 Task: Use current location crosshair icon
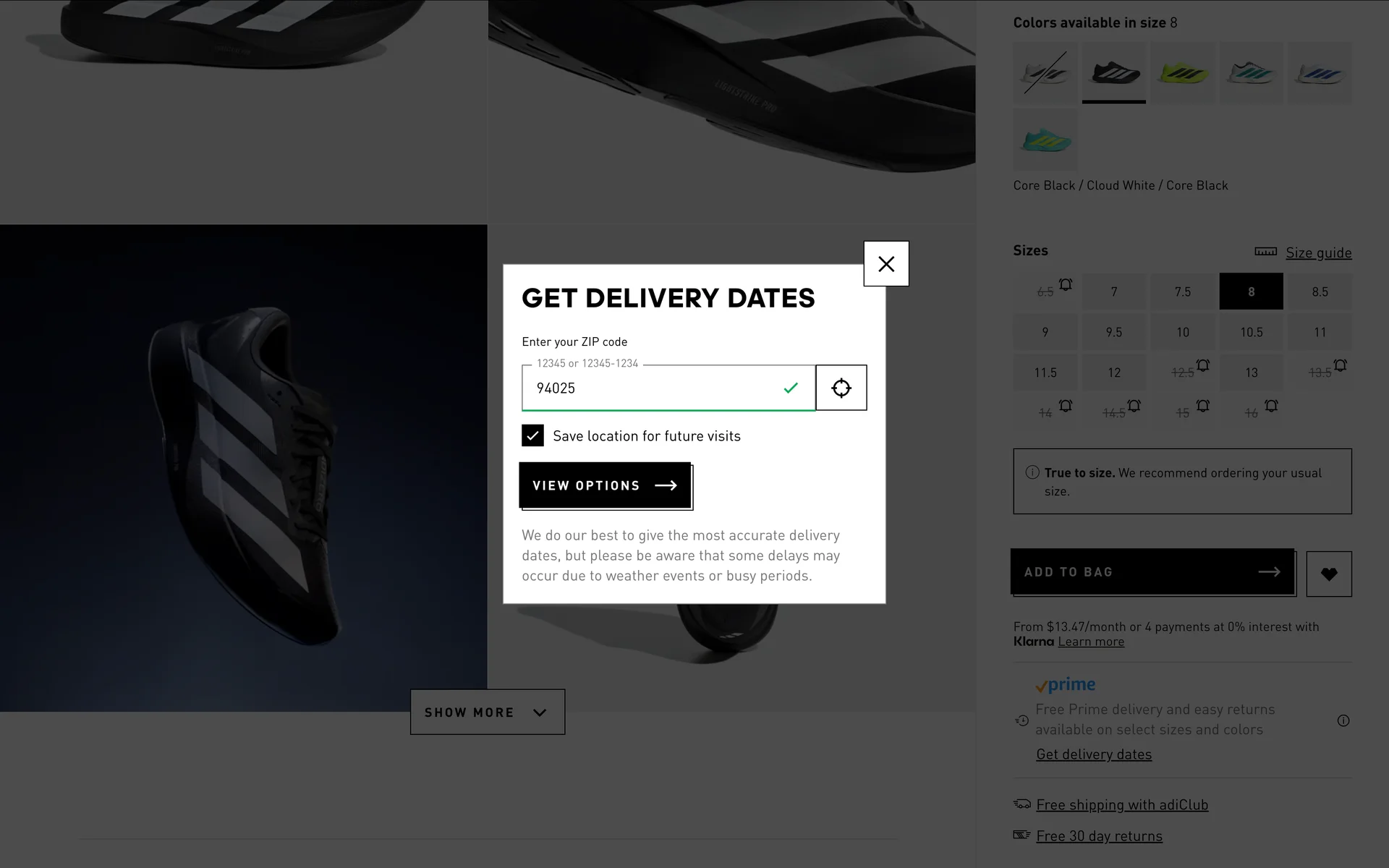[841, 388]
